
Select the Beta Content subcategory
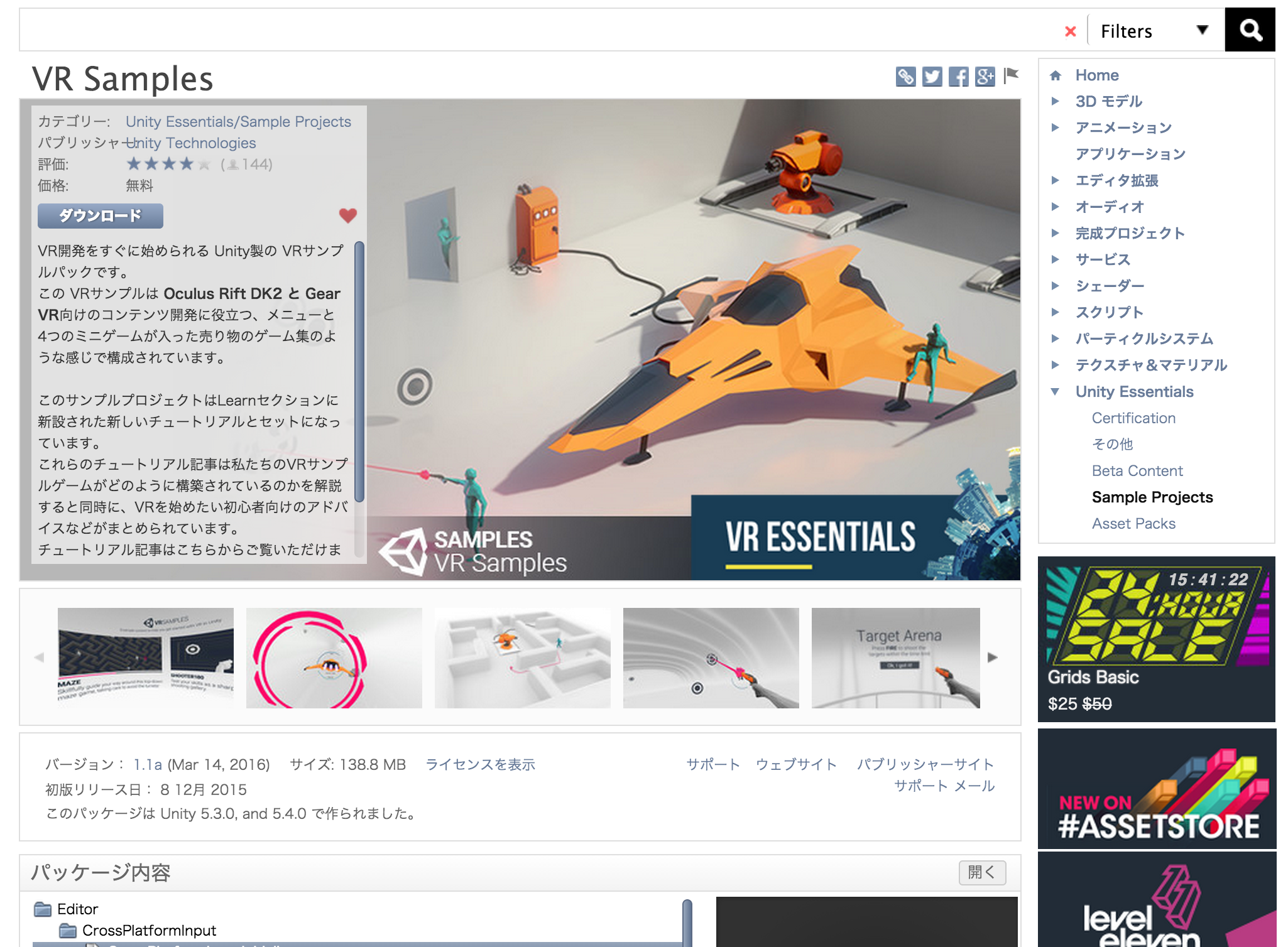1137,470
